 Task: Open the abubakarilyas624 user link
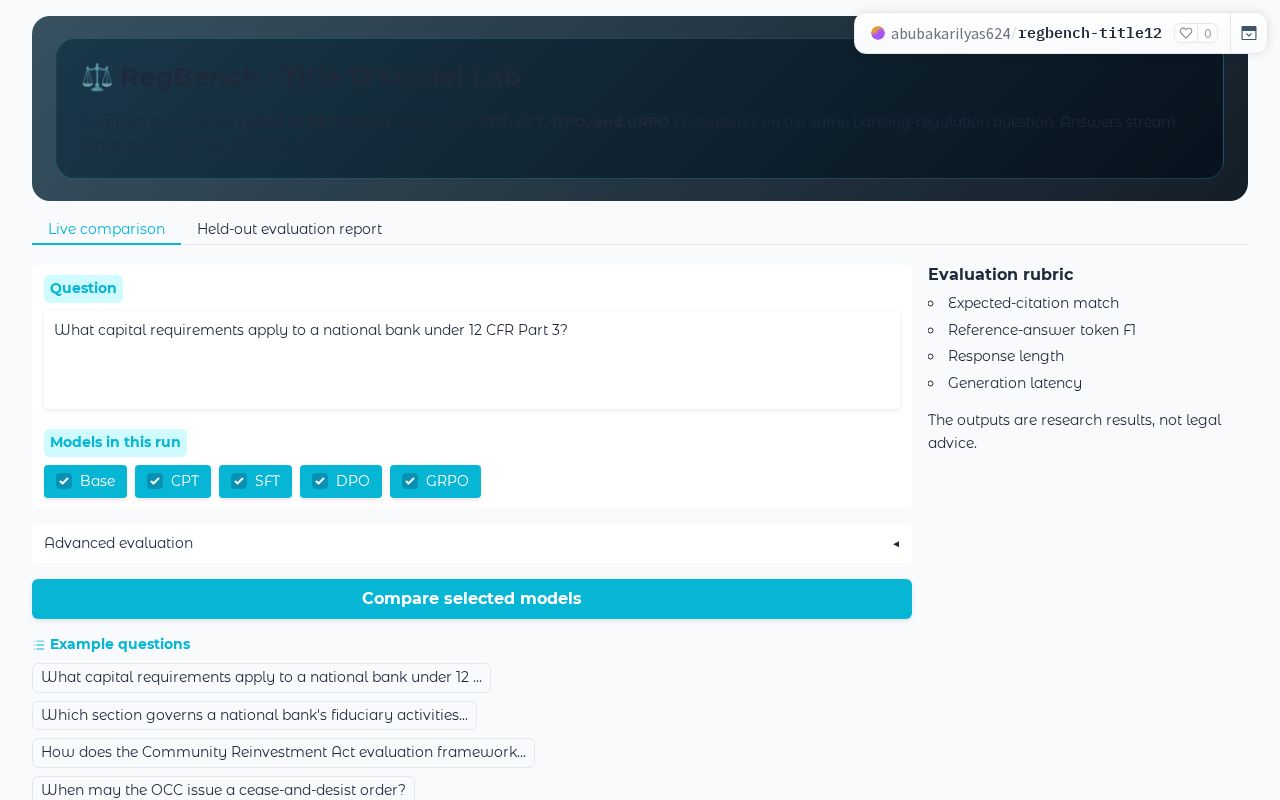pyautogui.click(x=950, y=33)
